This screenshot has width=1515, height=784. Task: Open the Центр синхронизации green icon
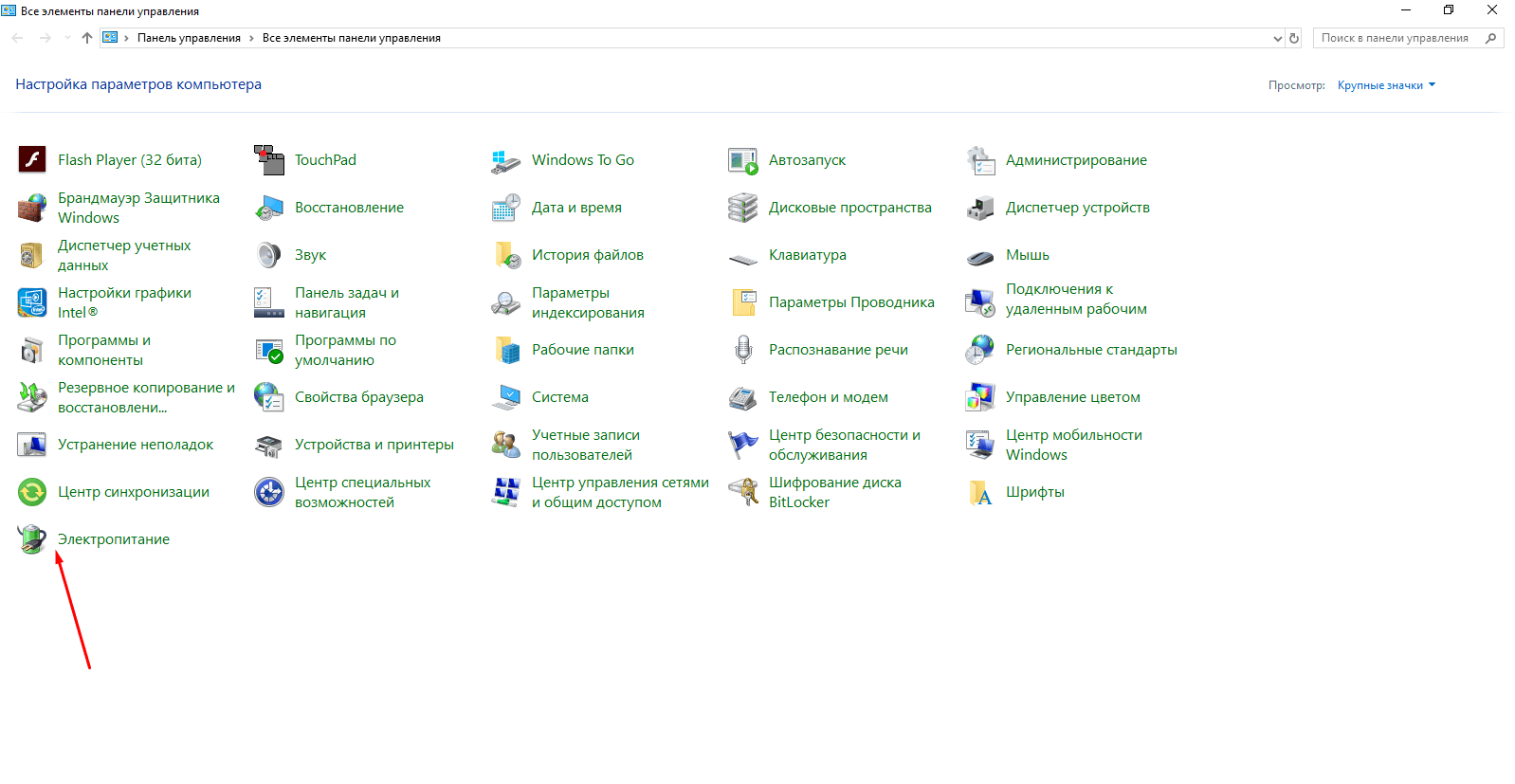click(32, 492)
